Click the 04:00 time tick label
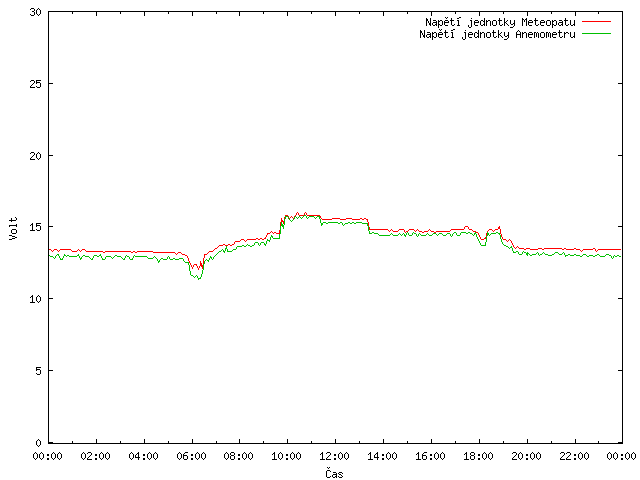640x480 pixels. coord(143,456)
